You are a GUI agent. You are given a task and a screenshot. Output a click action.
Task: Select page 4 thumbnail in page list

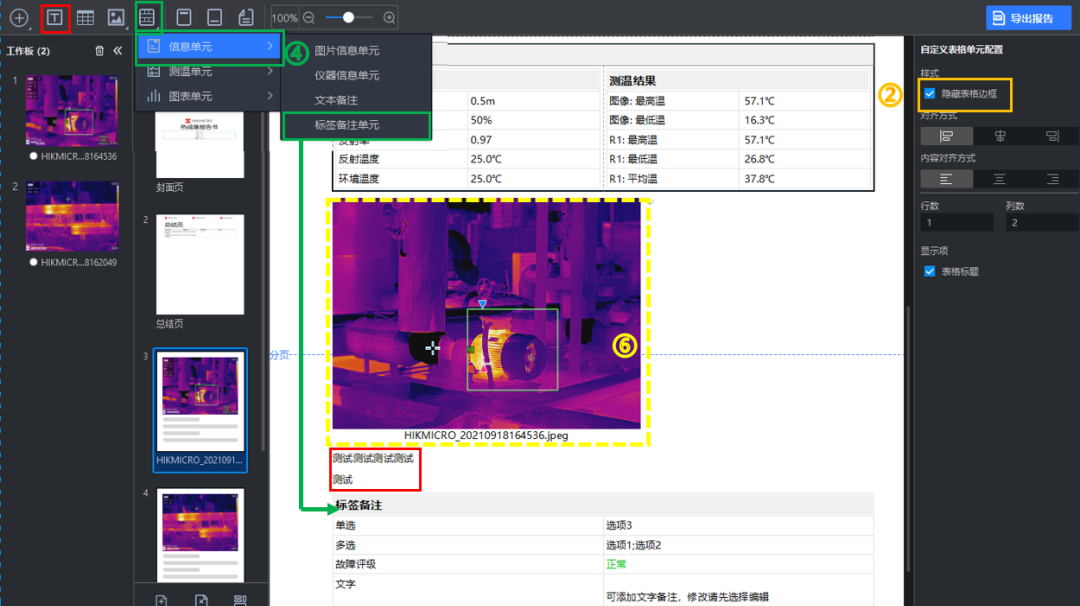click(200, 535)
